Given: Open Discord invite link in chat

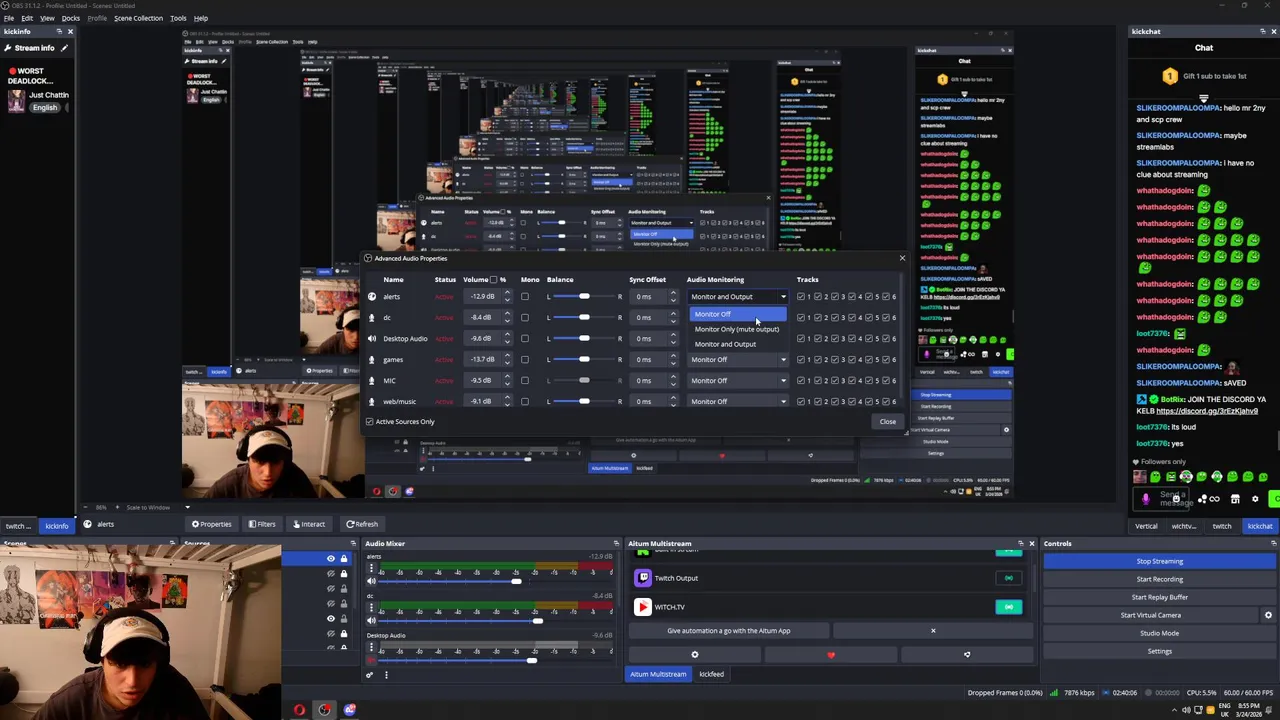Looking at the screenshot, I should (1206, 411).
